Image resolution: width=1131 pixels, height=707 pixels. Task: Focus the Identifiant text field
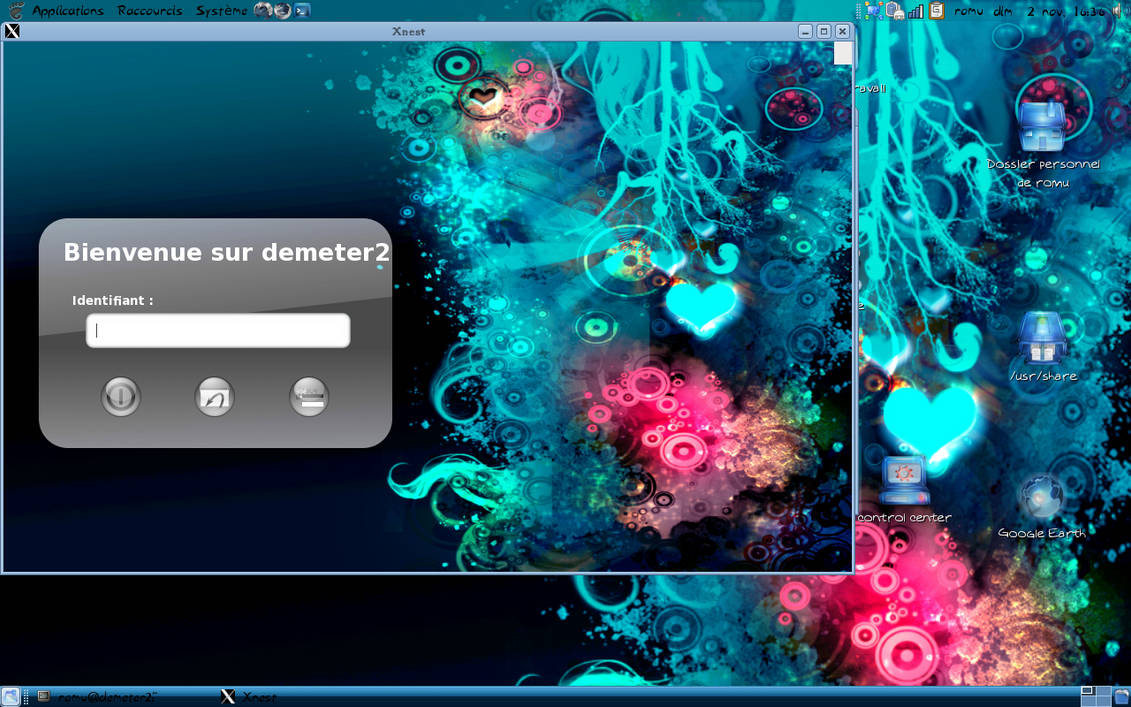[217, 330]
